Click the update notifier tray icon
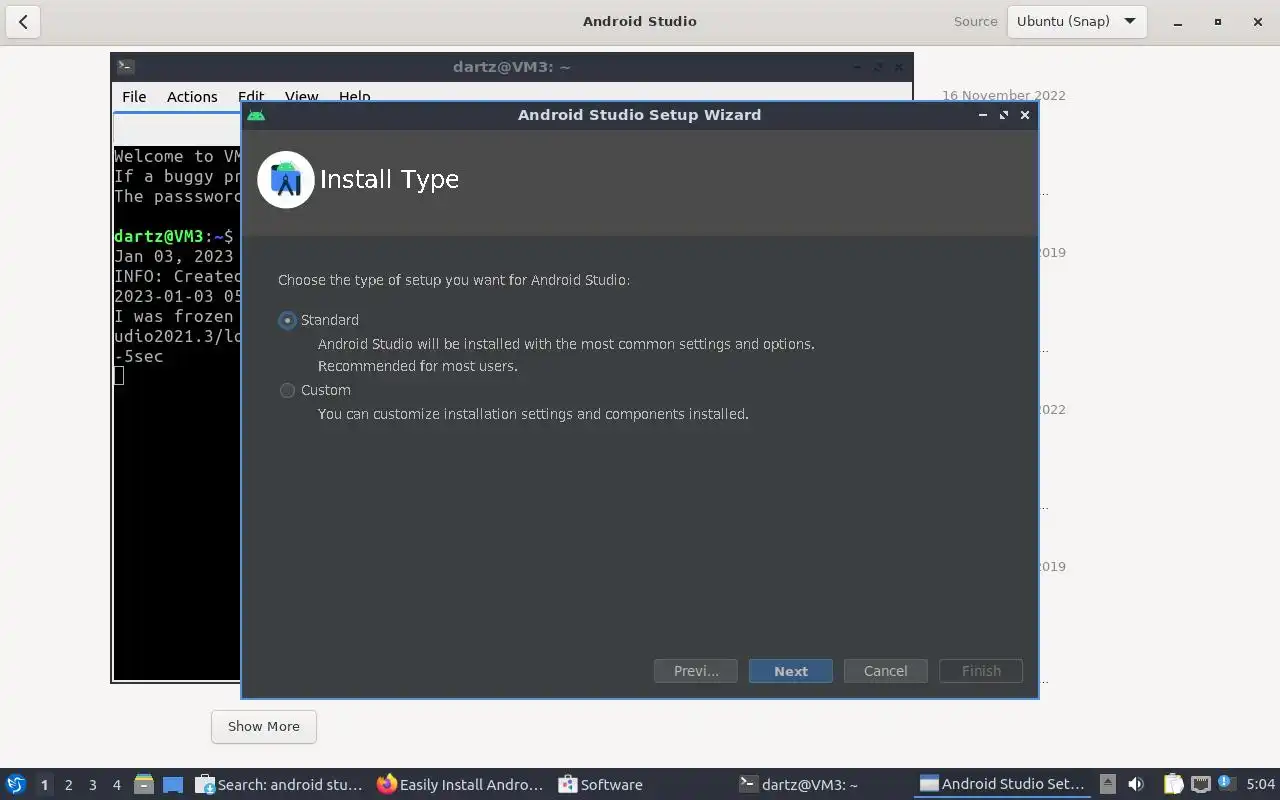The image size is (1280, 800). click(x=1225, y=783)
